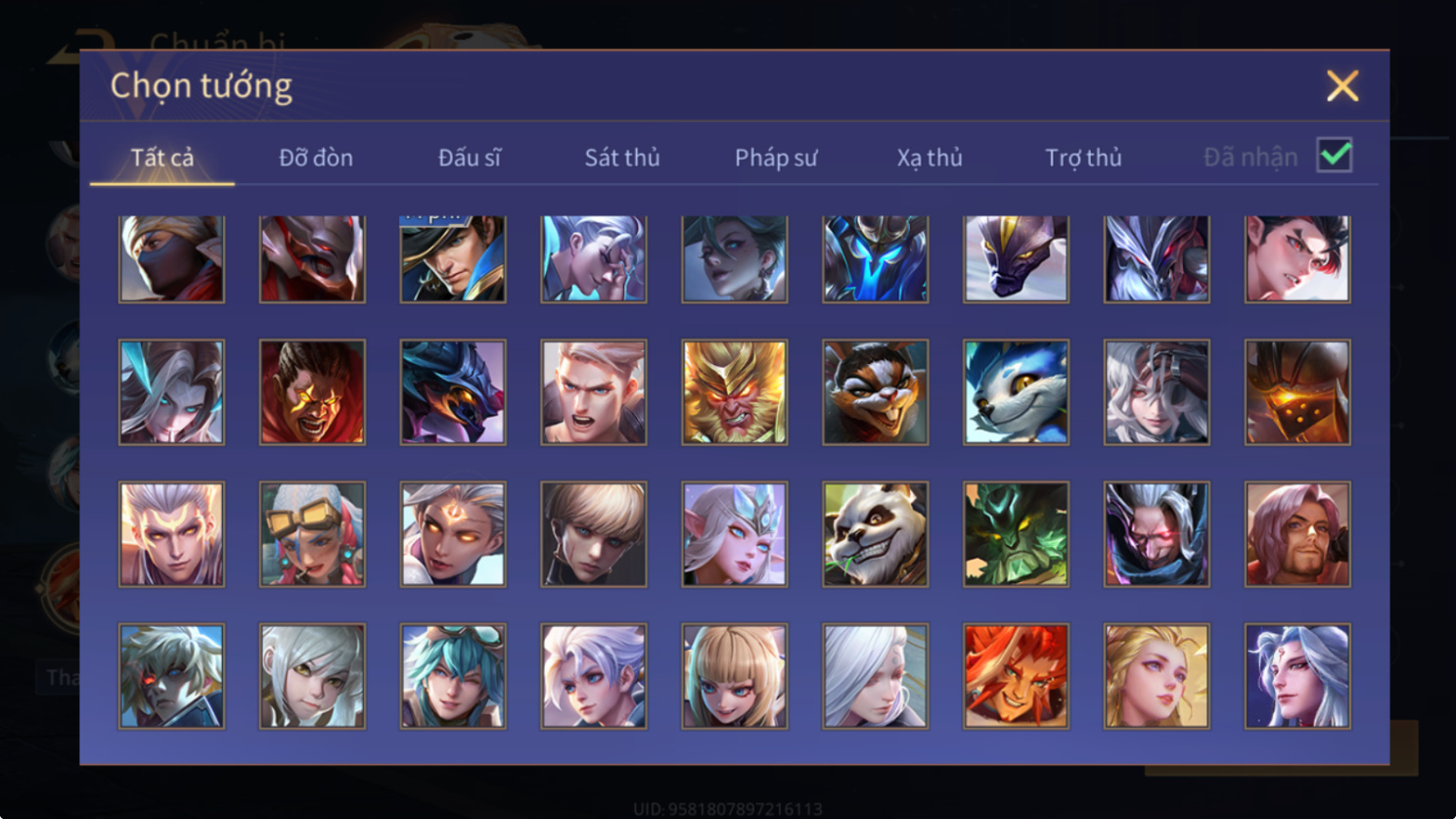The height and width of the screenshot is (819, 1456).
Task: Show the Pháp sư heroes tab
Action: pos(776,158)
